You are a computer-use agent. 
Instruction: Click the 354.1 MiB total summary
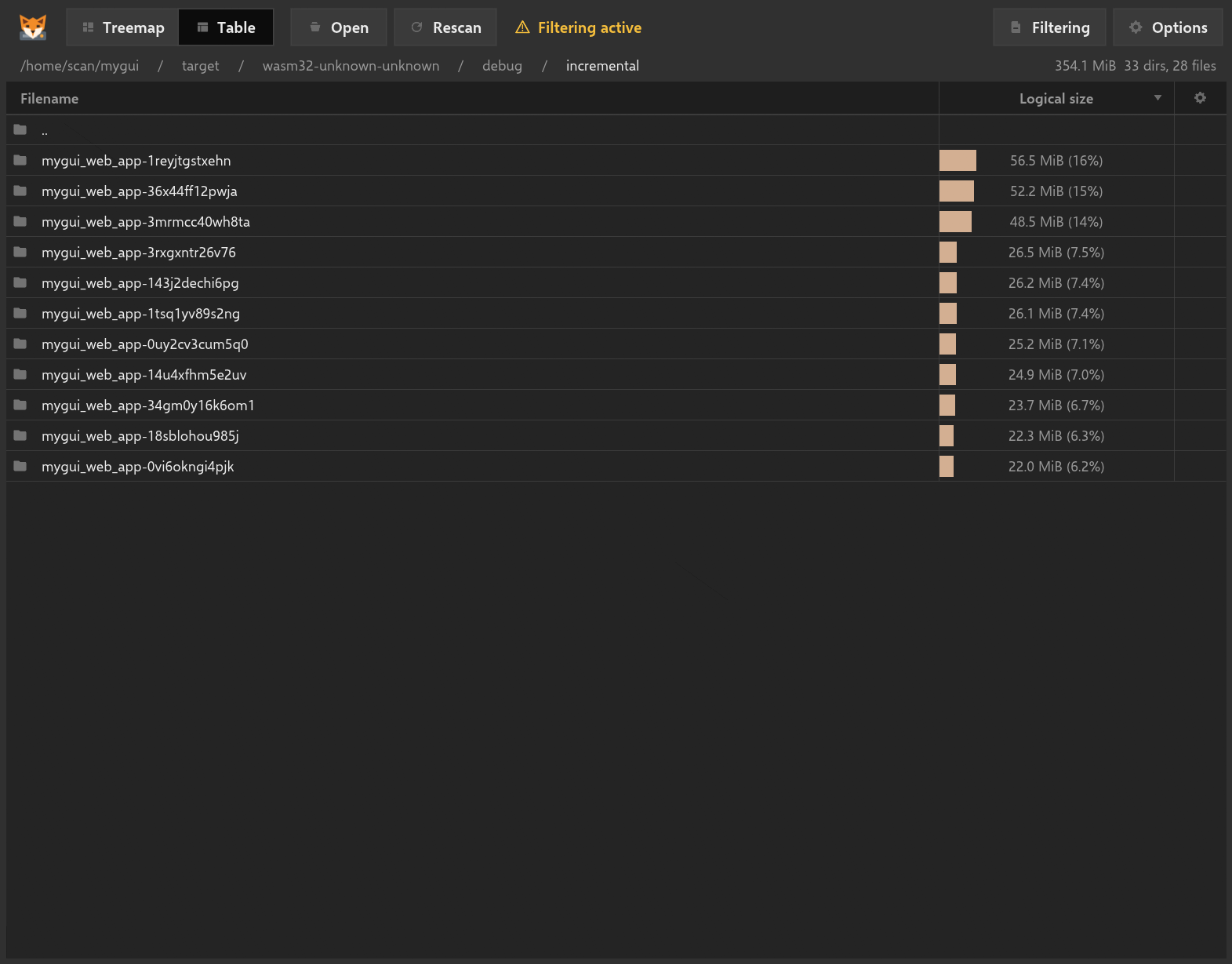1085,66
